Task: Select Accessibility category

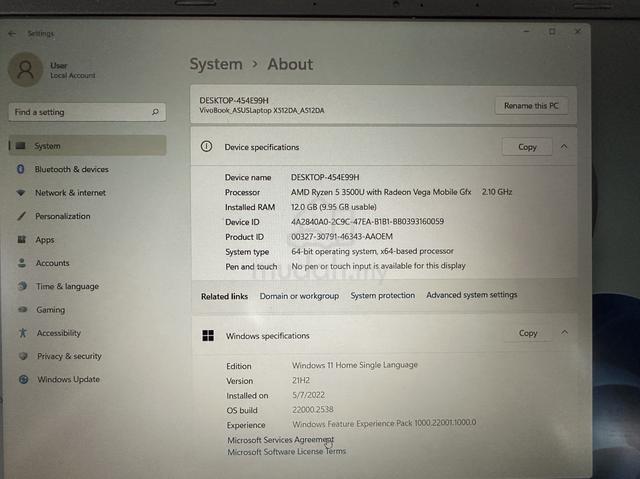Action: pos(59,333)
